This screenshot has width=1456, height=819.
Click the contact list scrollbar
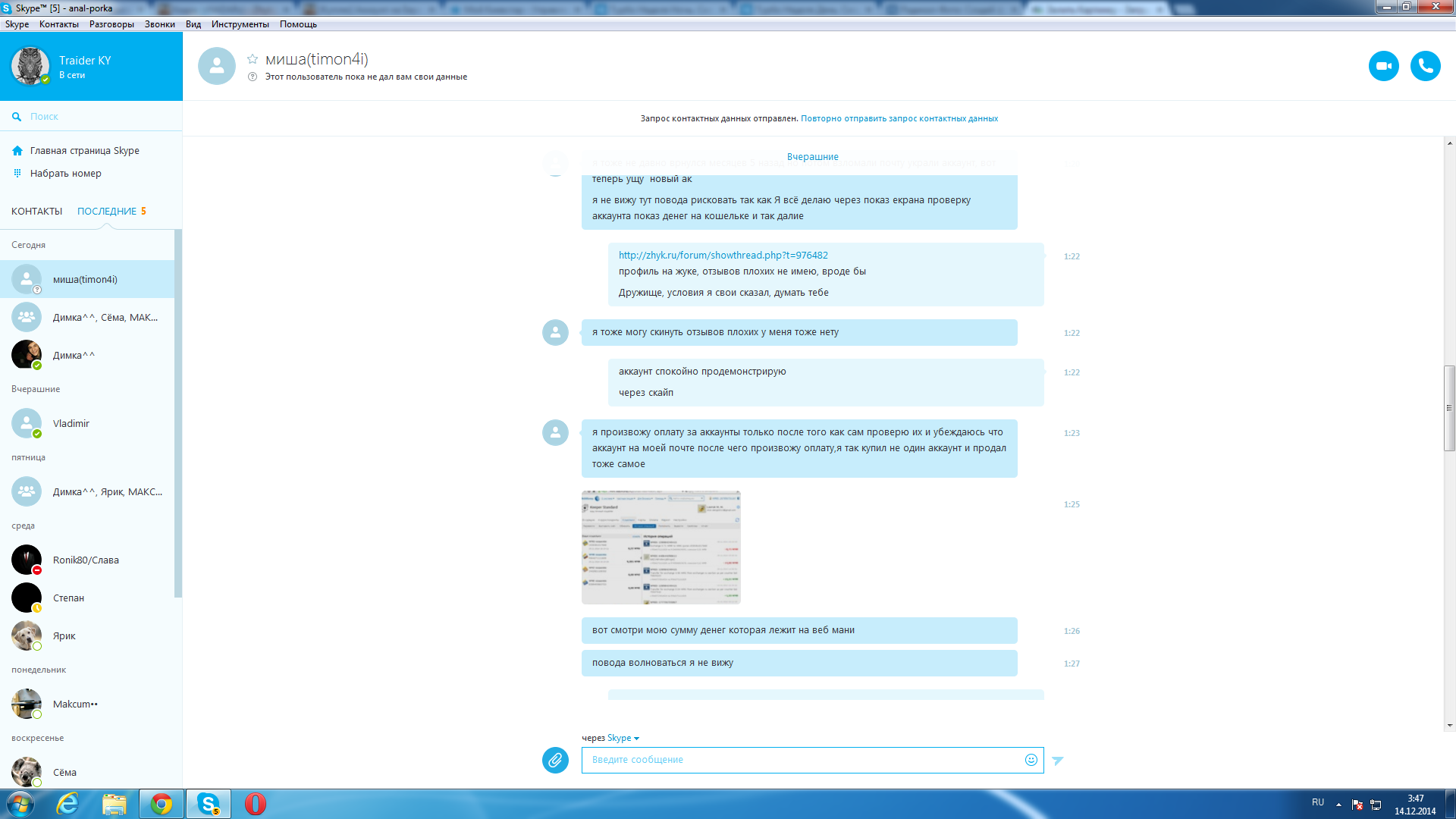(178, 413)
